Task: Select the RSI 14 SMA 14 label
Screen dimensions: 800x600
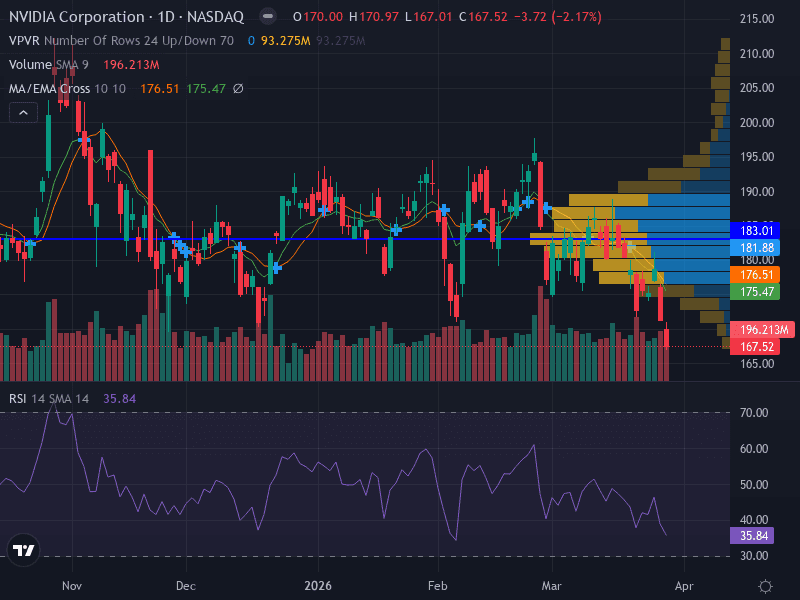Action: (x=49, y=398)
